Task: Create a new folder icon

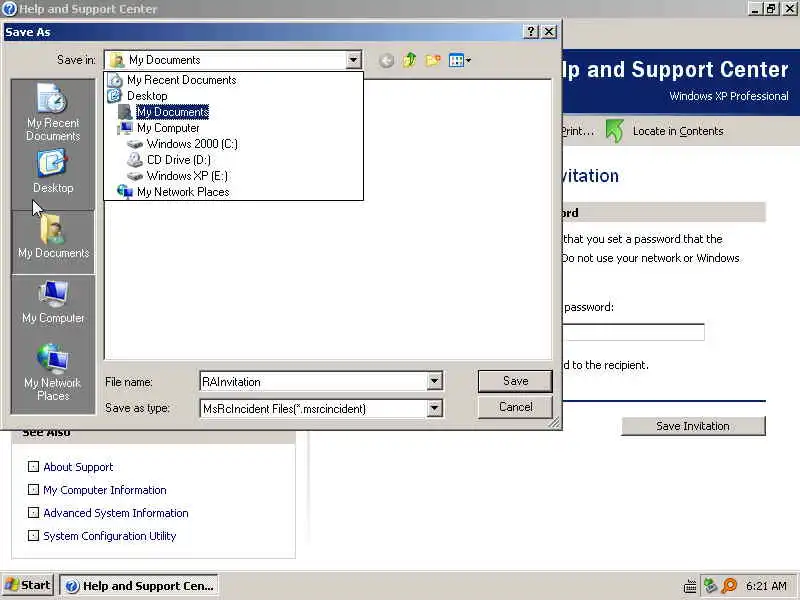Action: click(432, 61)
